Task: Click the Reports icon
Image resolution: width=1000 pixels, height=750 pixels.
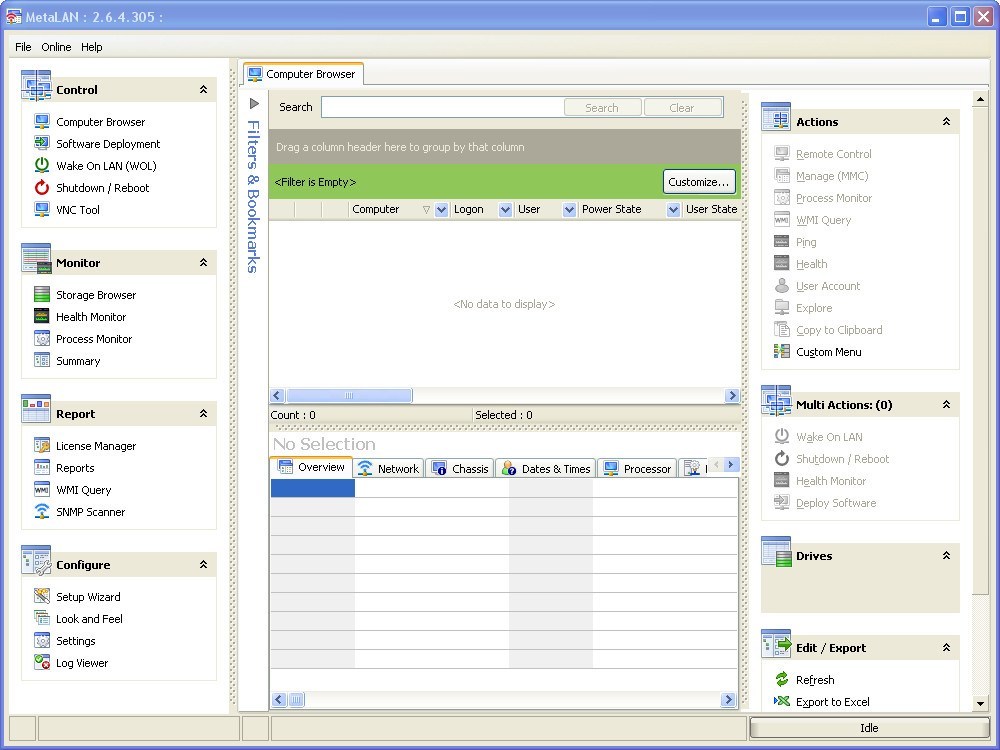Action: point(42,467)
